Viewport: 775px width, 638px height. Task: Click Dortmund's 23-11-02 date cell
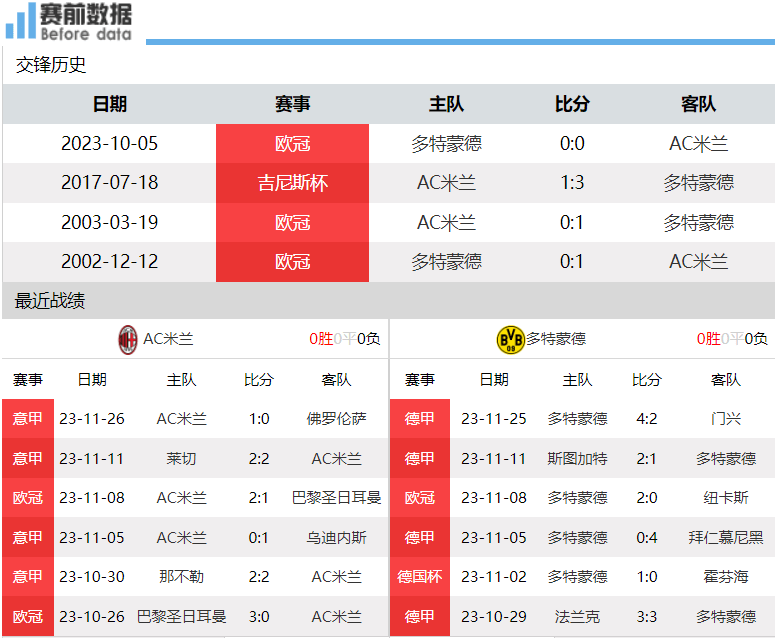[x=494, y=577]
